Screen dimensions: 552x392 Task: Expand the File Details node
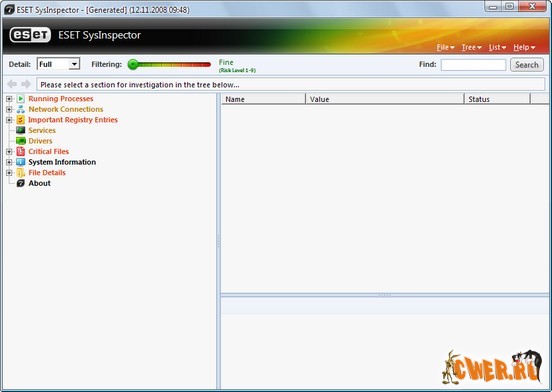pos(9,173)
